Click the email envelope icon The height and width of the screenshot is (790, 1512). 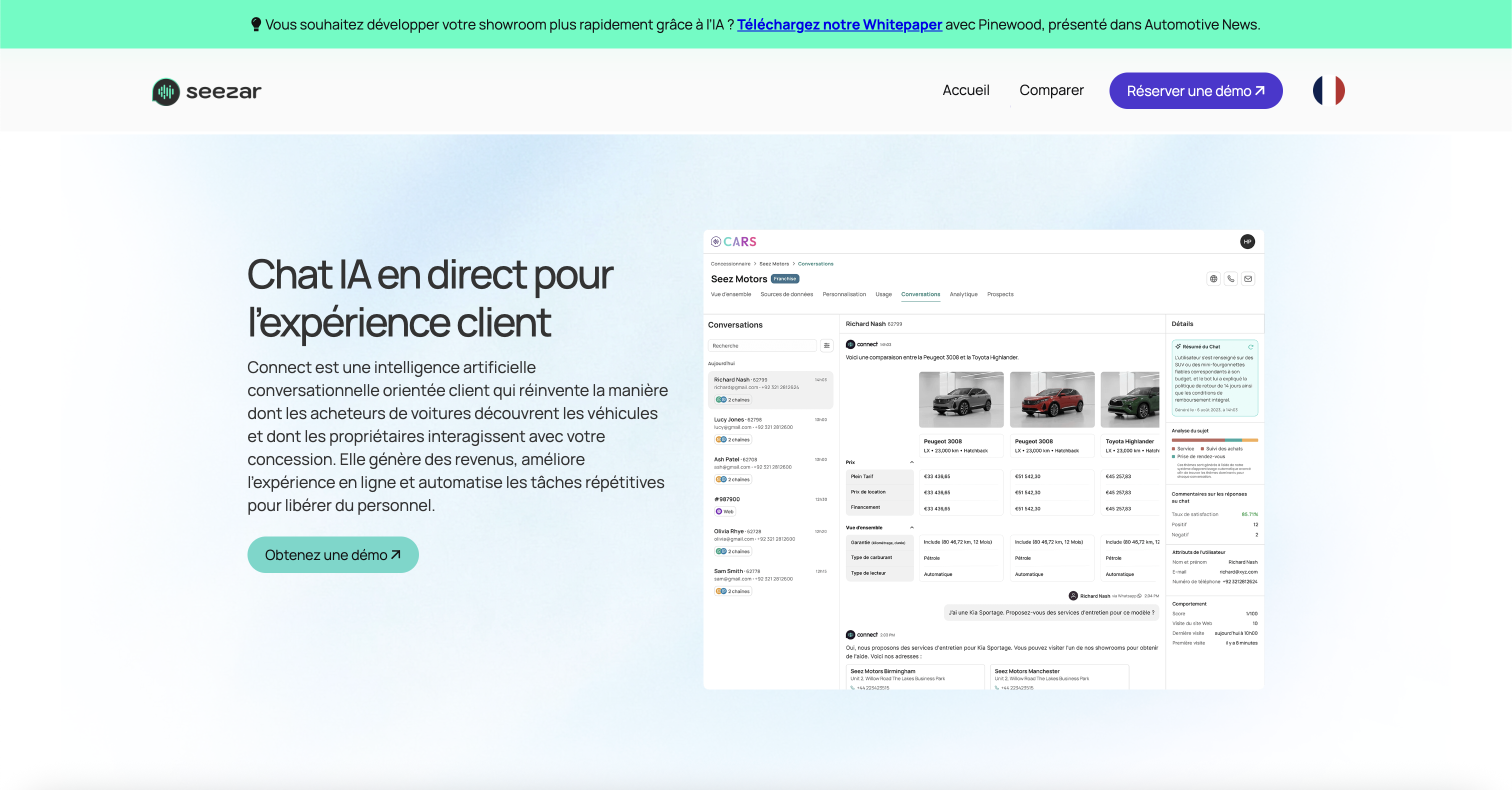point(1248,279)
